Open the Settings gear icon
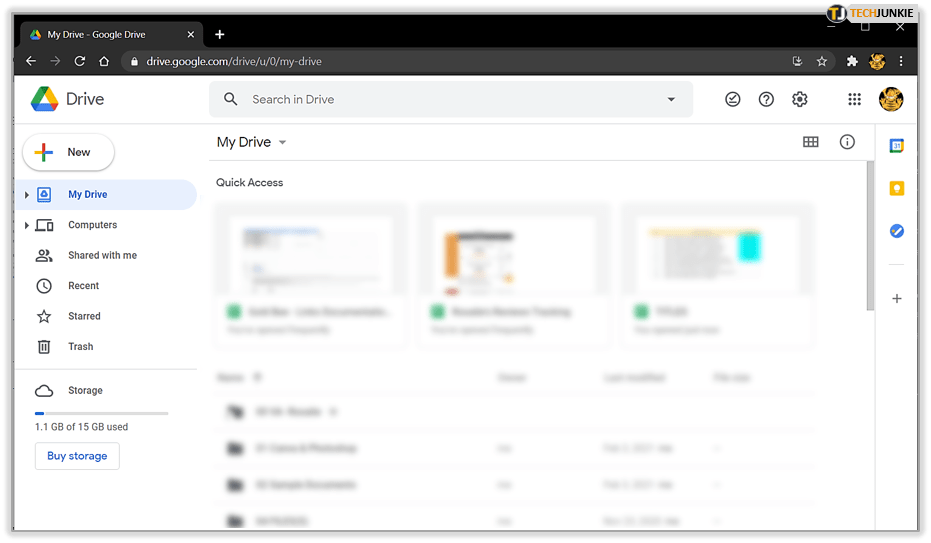This screenshot has height=543, width=931. point(799,99)
